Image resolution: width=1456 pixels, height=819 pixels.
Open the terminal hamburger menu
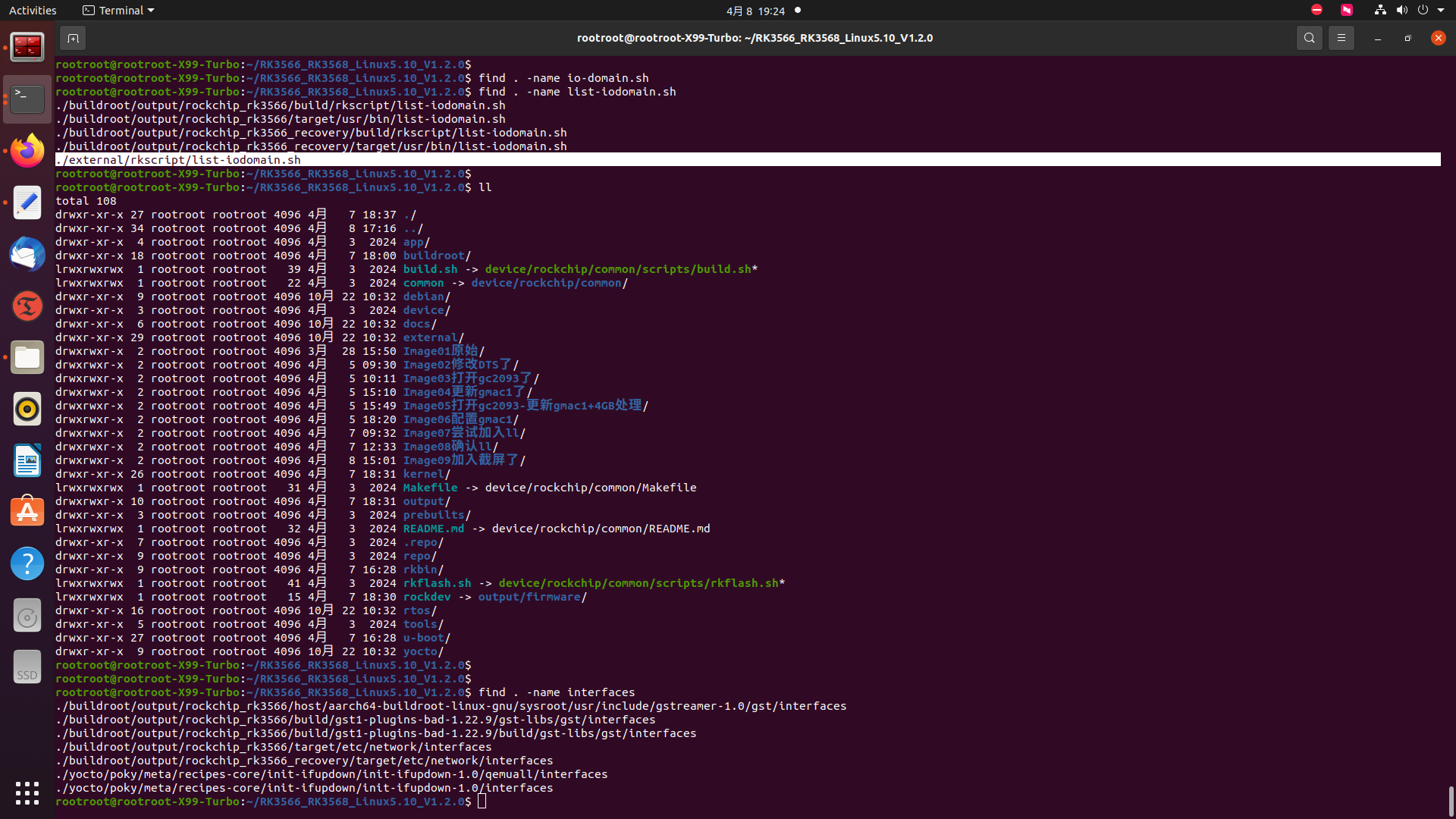(1341, 38)
